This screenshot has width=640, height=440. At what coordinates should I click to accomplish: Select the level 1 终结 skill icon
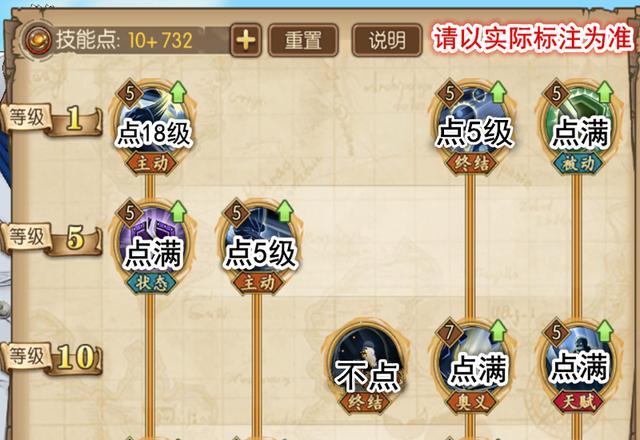tap(472, 123)
